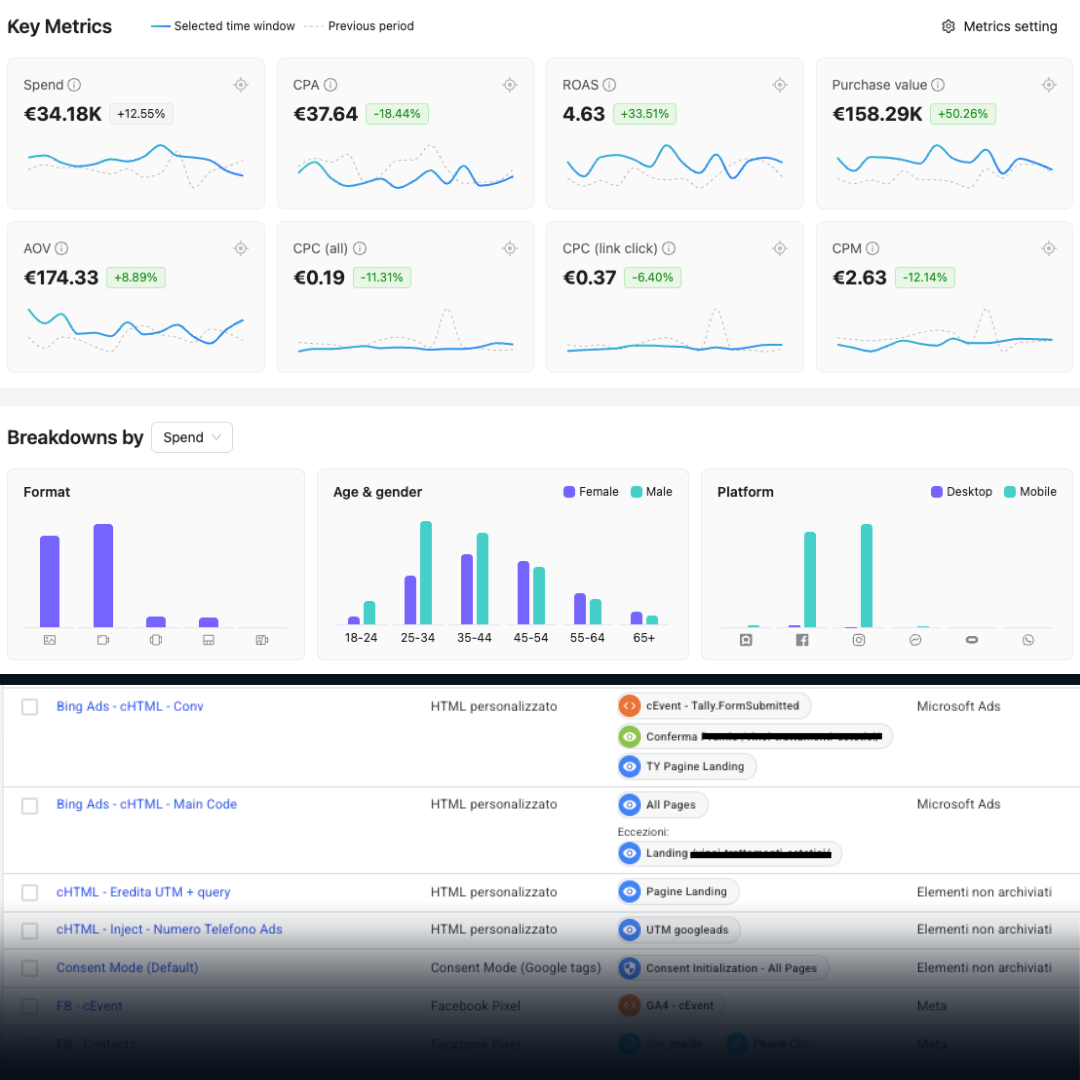This screenshot has width=1080, height=1080.
Task: Click the image format icon under Format chart
Action: point(50,640)
